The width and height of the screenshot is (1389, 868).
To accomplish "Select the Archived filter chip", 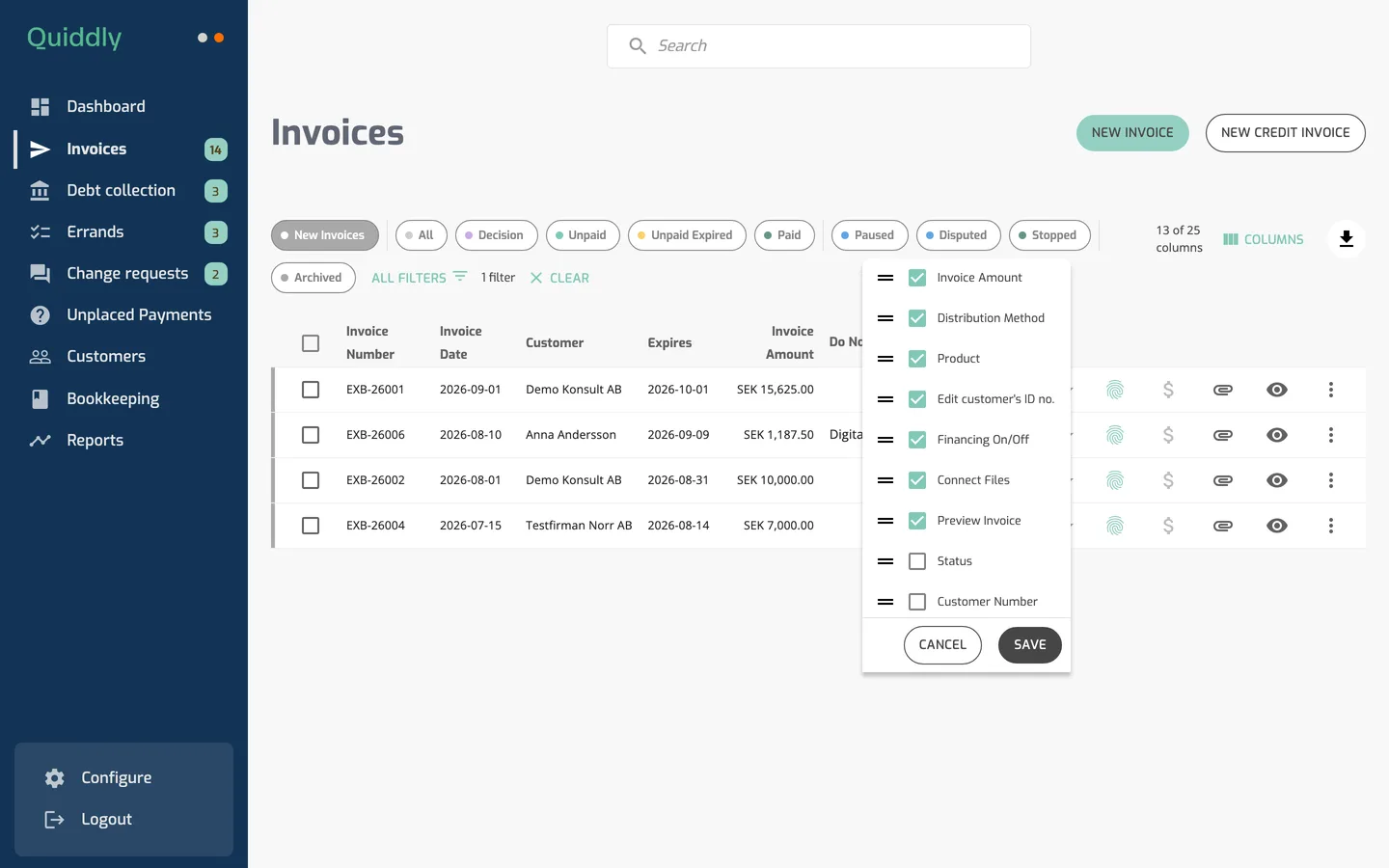I will [x=313, y=278].
